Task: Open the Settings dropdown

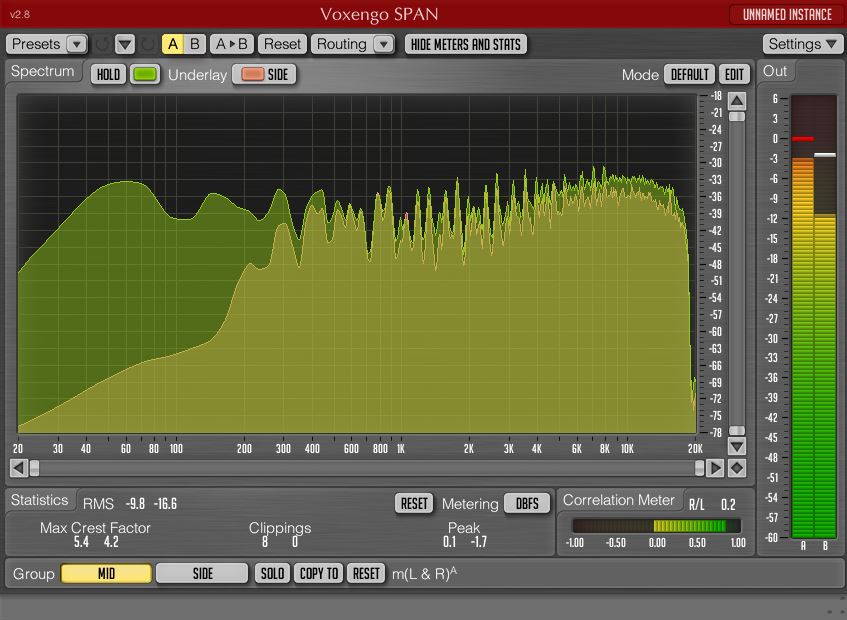Action: click(x=803, y=44)
